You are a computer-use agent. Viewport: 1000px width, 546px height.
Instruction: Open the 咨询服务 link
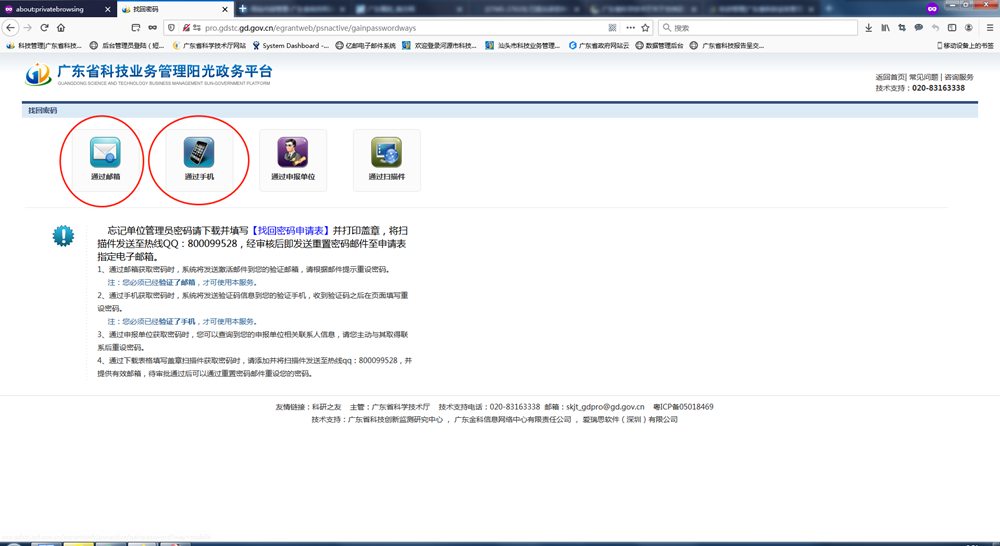958,77
